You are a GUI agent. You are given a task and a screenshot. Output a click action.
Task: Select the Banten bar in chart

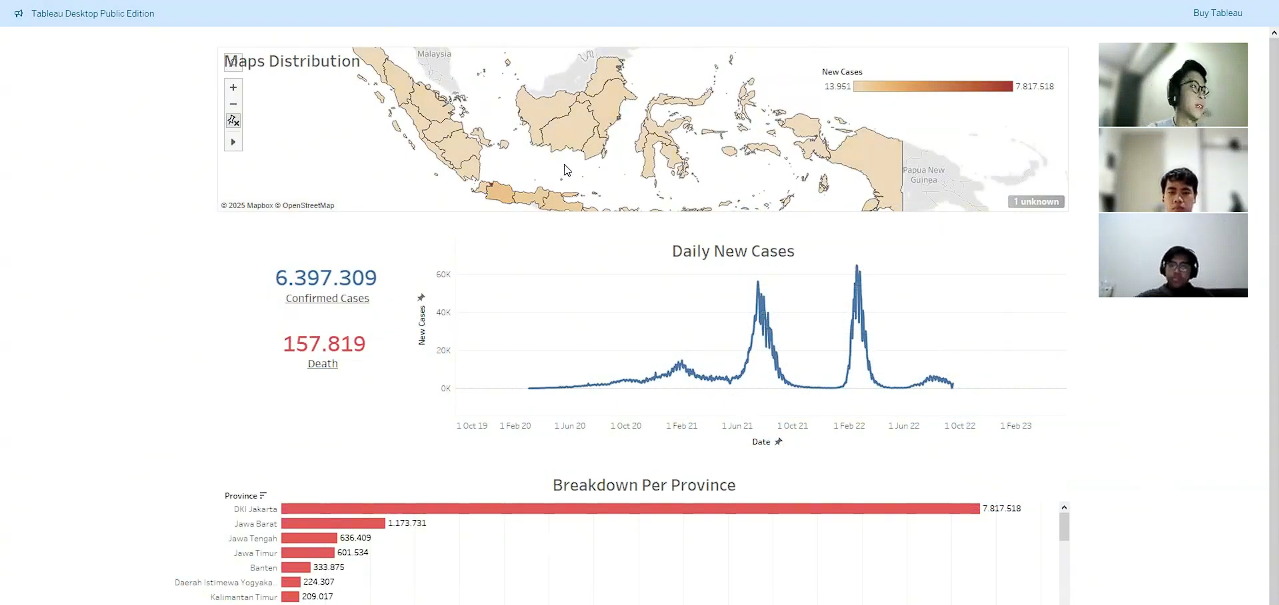pyautogui.click(x=296, y=567)
